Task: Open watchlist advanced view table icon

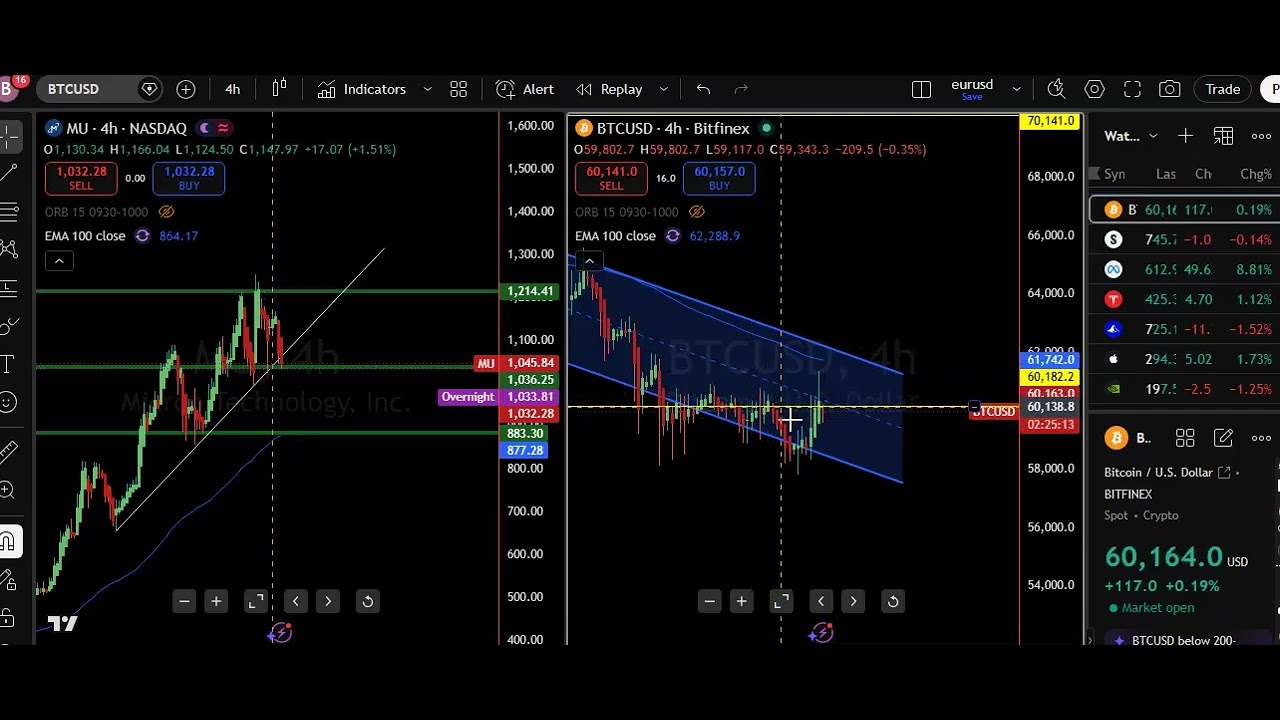Action: (x=1223, y=136)
